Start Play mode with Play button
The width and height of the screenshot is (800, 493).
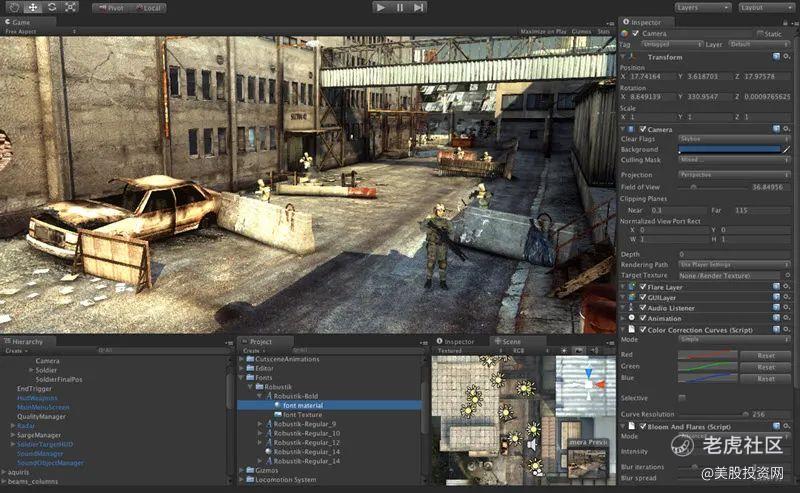click(x=380, y=7)
